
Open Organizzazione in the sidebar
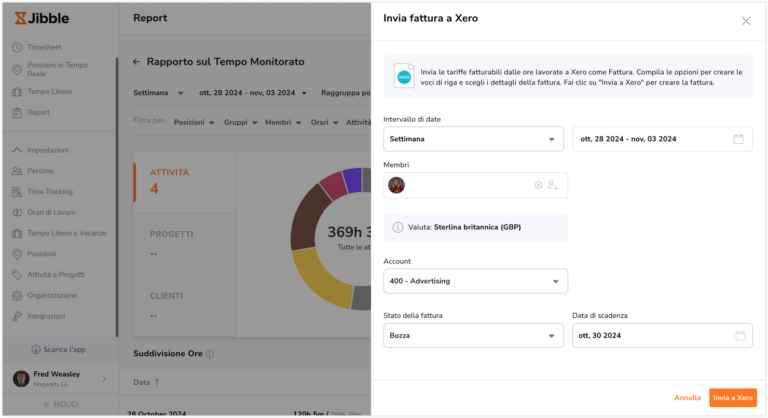52,295
